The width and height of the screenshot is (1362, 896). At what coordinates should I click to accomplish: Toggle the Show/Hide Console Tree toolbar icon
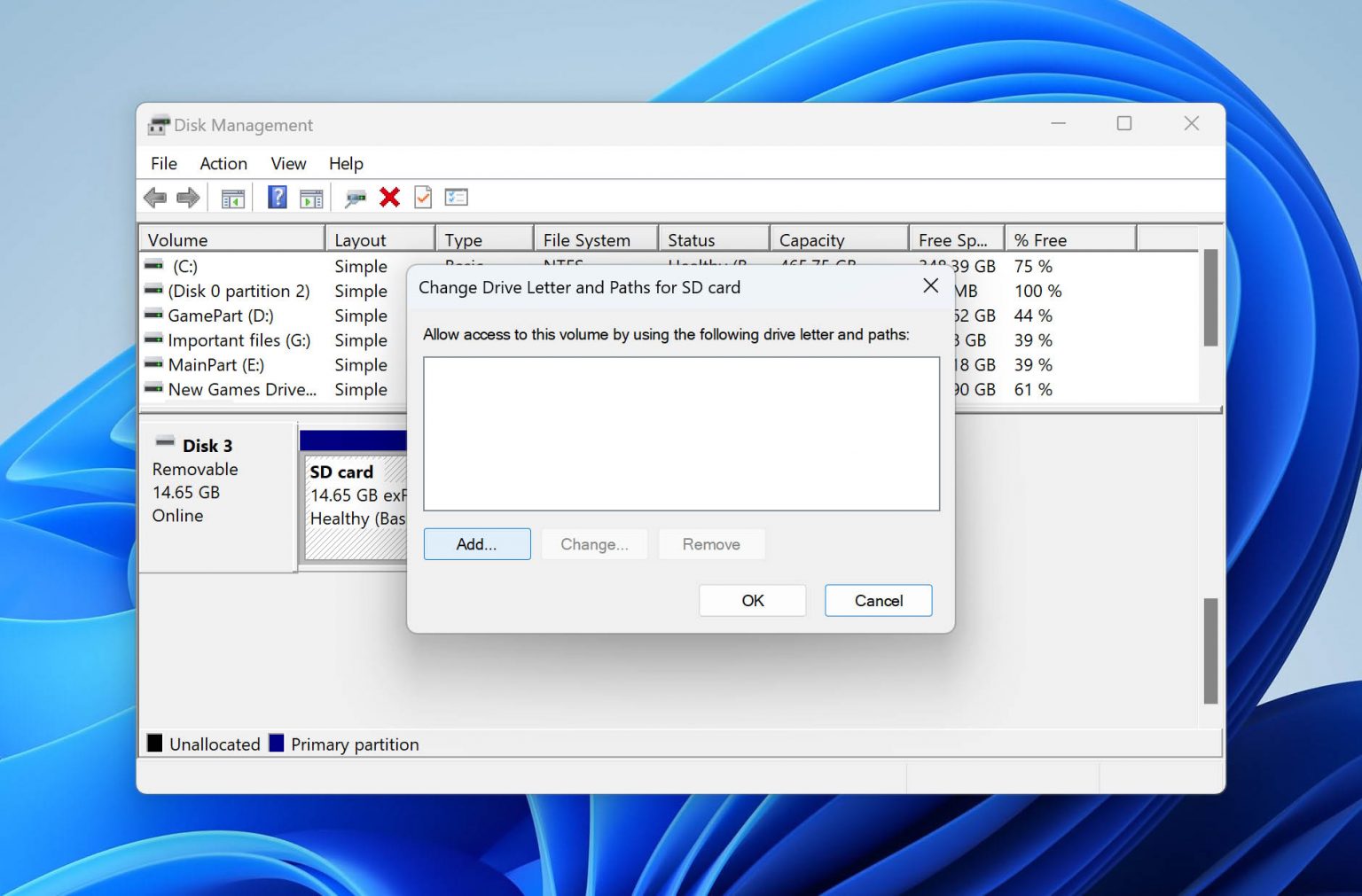[x=232, y=197]
